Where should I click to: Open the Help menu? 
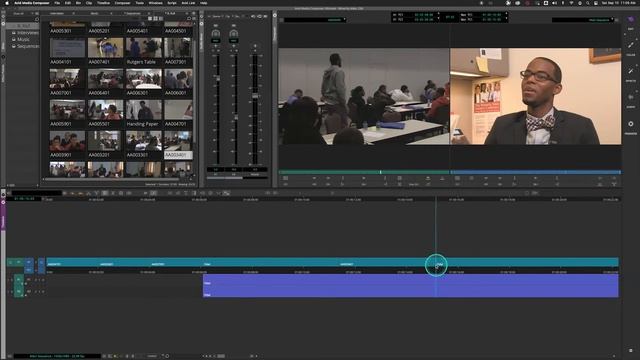point(203,3)
